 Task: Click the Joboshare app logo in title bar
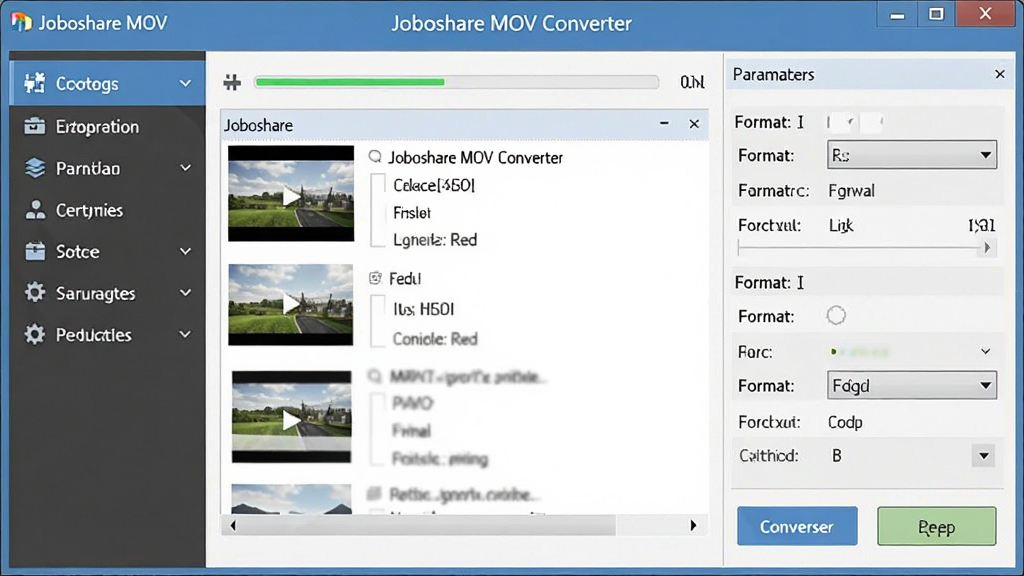pos(22,22)
